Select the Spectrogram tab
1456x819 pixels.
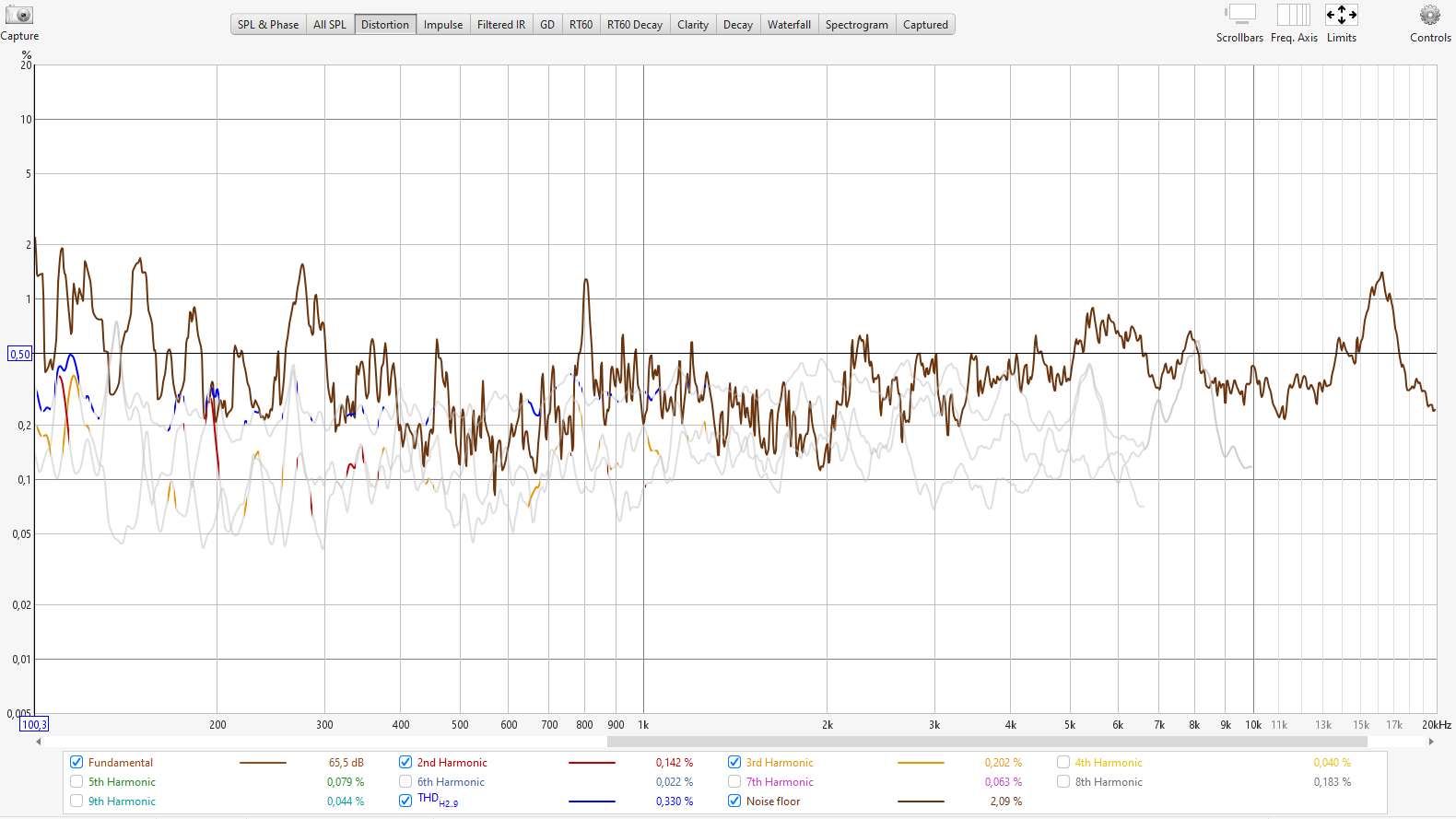[x=856, y=25]
